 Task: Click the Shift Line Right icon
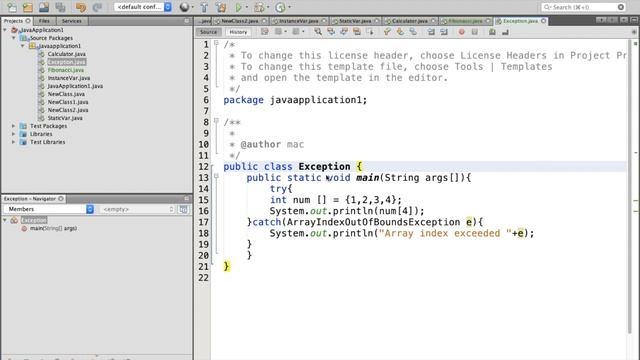pos(444,31)
